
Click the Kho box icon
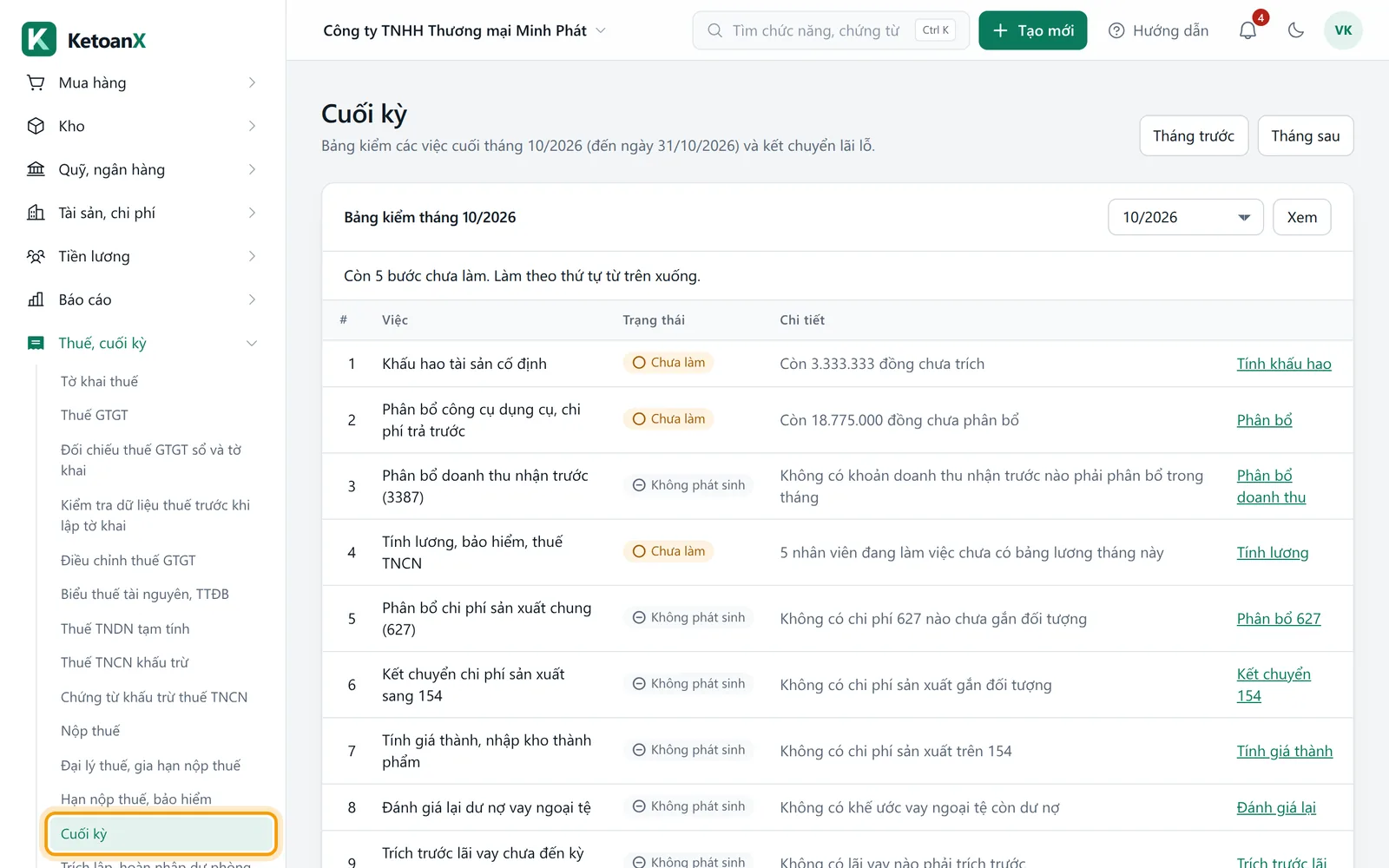[36, 126]
